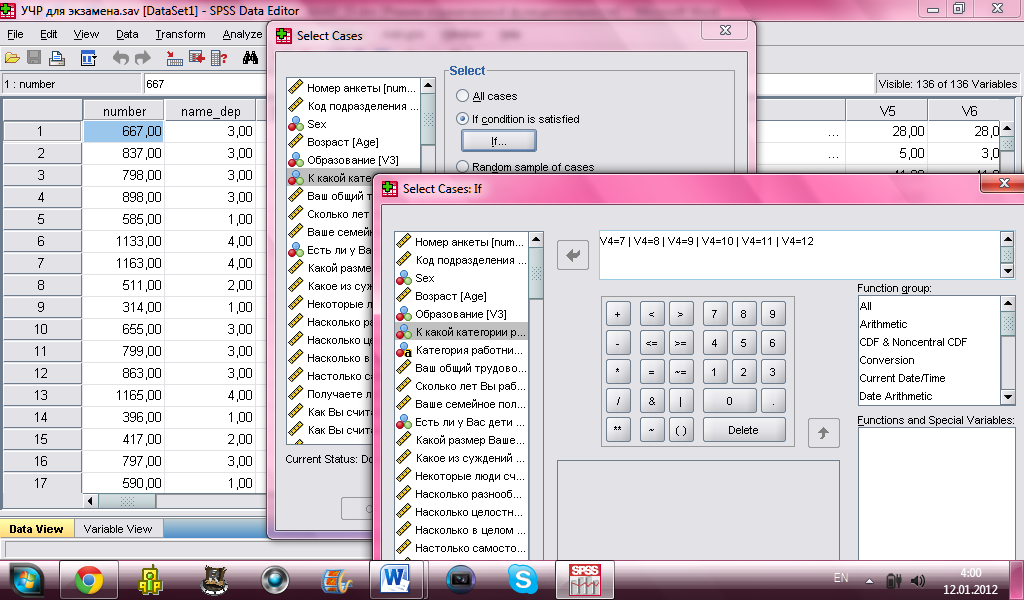The height and width of the screenshot is (600, 1024).
Task: Open Skype from the taskbar
Action: click(522, 580)
